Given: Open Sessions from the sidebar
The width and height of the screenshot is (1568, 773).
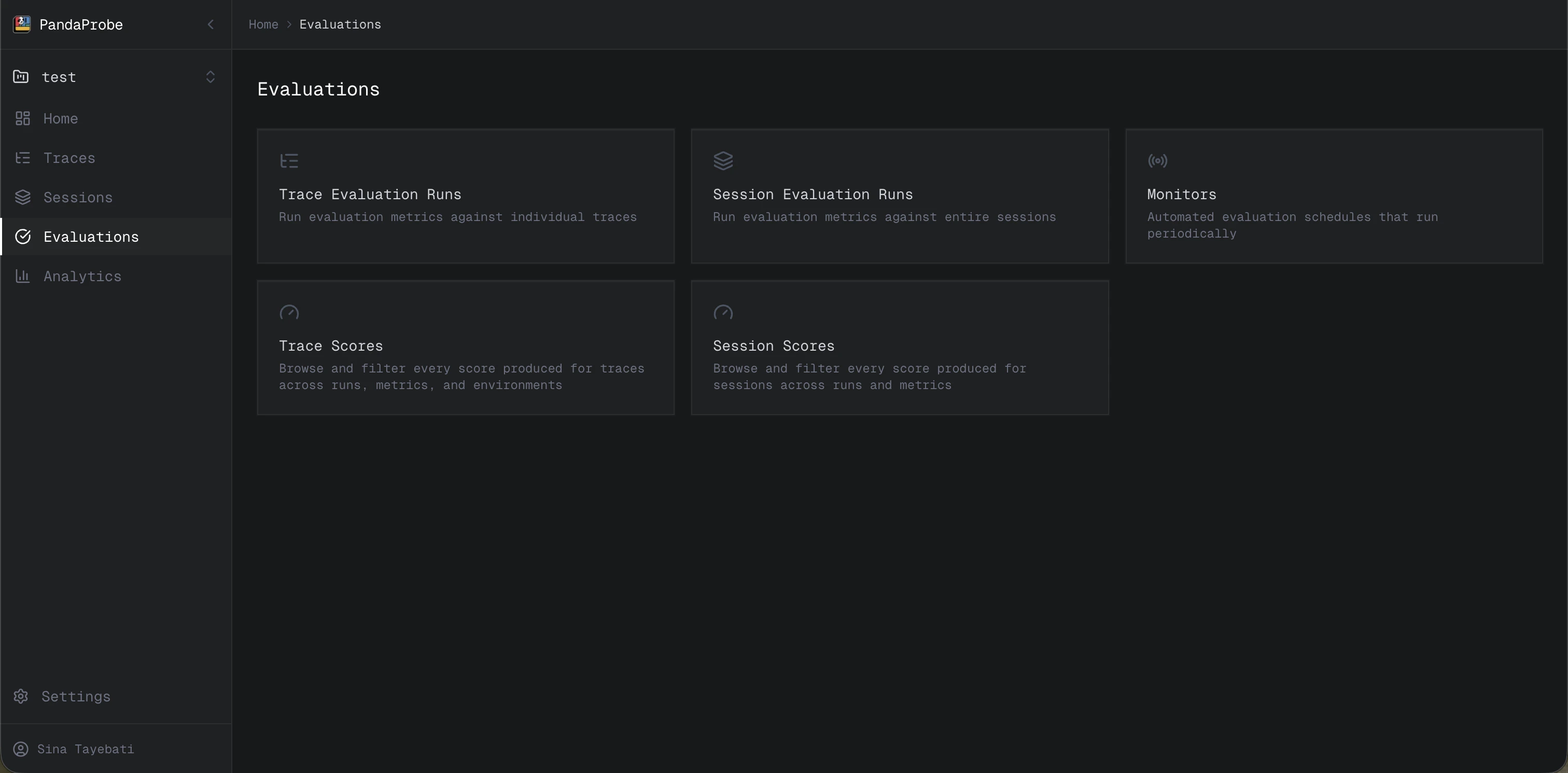Looking at the screenshot, I should click(x=116, y=197).
